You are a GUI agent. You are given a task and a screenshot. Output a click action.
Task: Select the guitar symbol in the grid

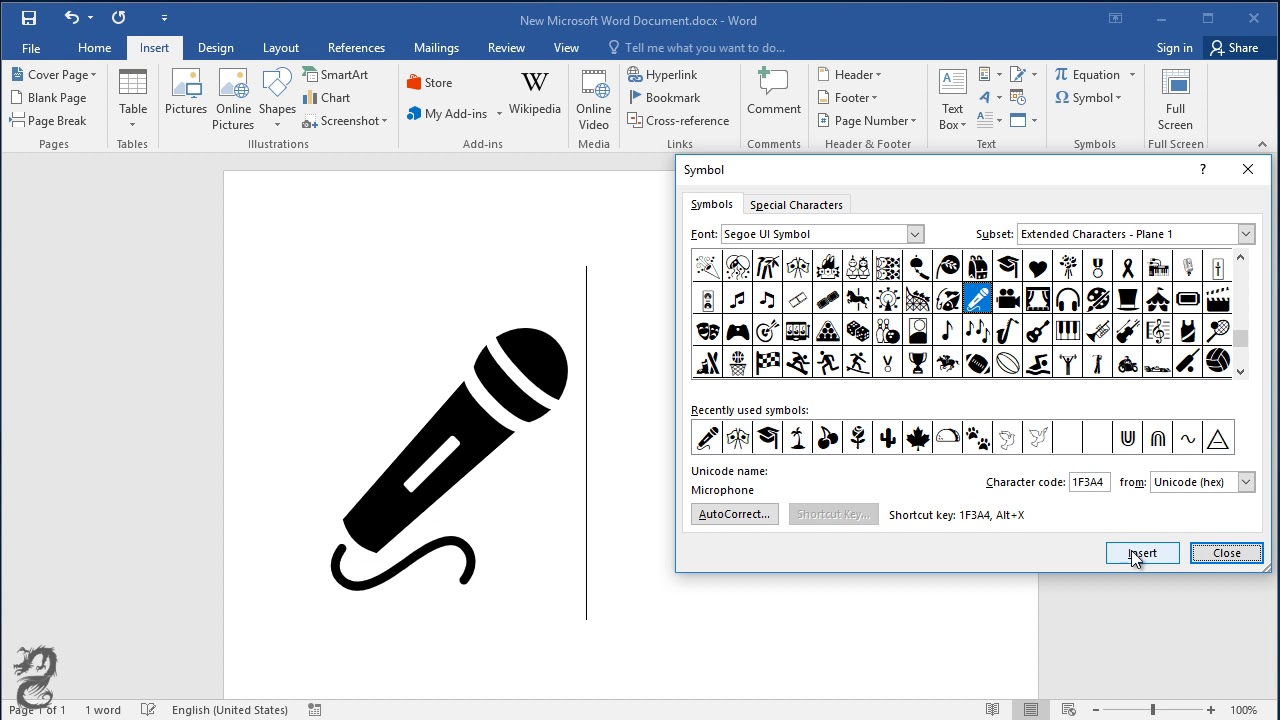(1038, 331)
